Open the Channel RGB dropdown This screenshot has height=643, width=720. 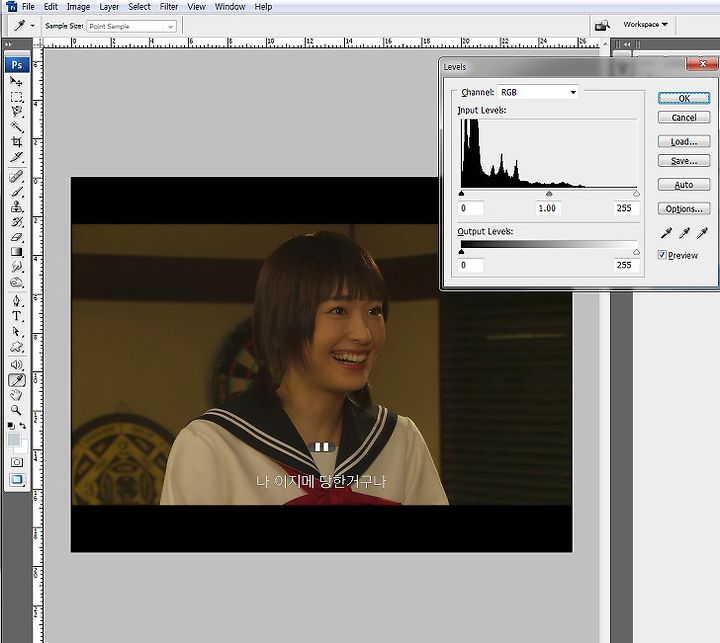[x=538, y=92]
